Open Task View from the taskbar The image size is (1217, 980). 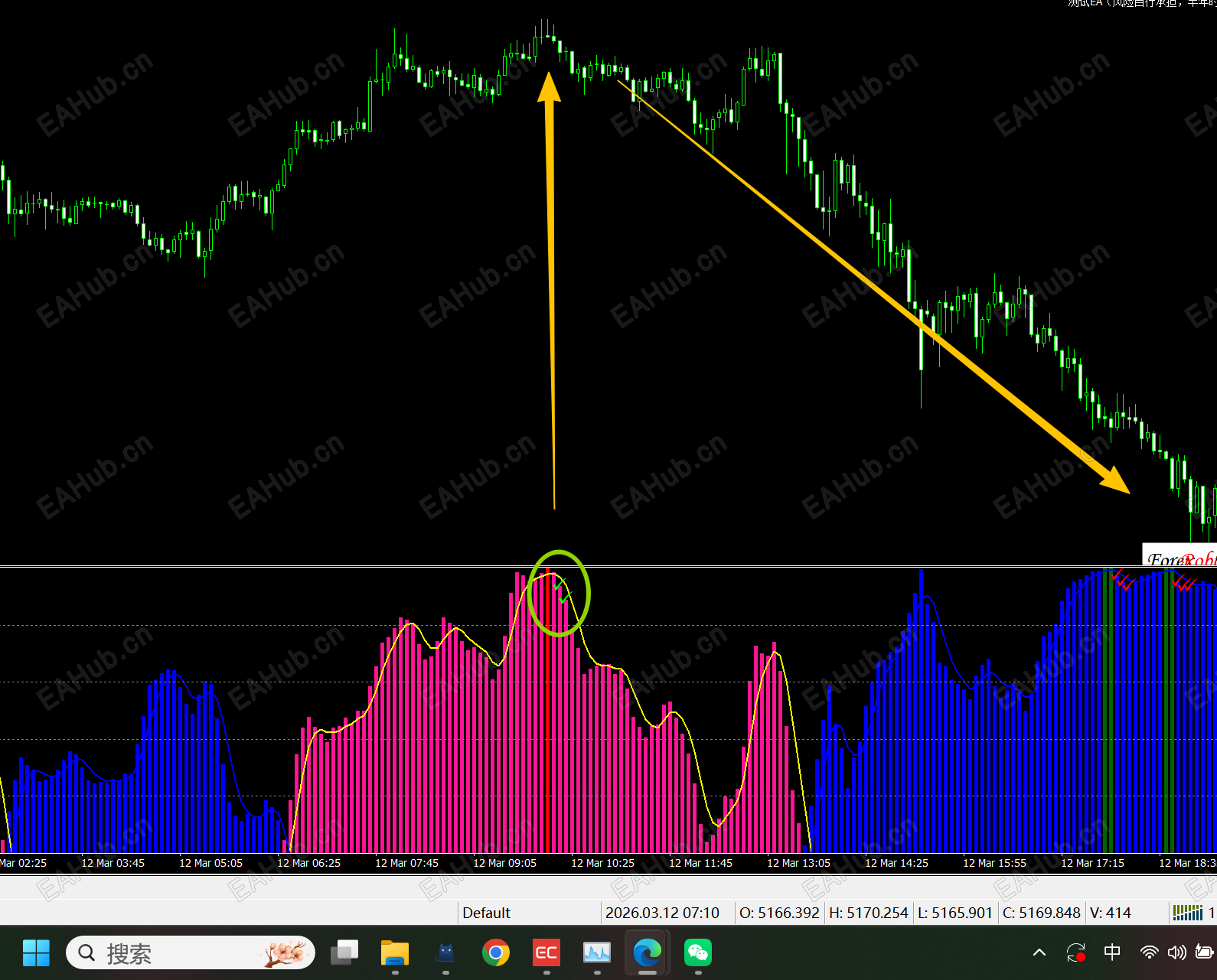[344, 952]
